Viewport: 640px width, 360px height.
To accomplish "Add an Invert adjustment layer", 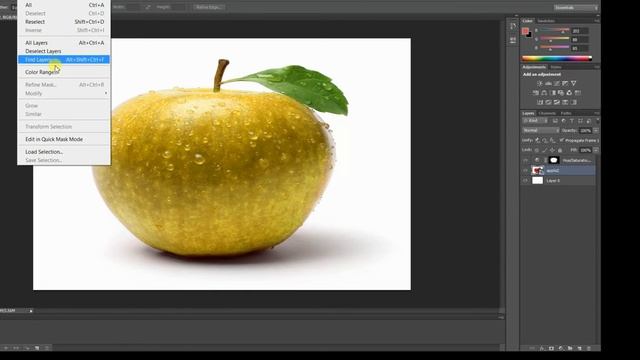I will coord(540,102).
